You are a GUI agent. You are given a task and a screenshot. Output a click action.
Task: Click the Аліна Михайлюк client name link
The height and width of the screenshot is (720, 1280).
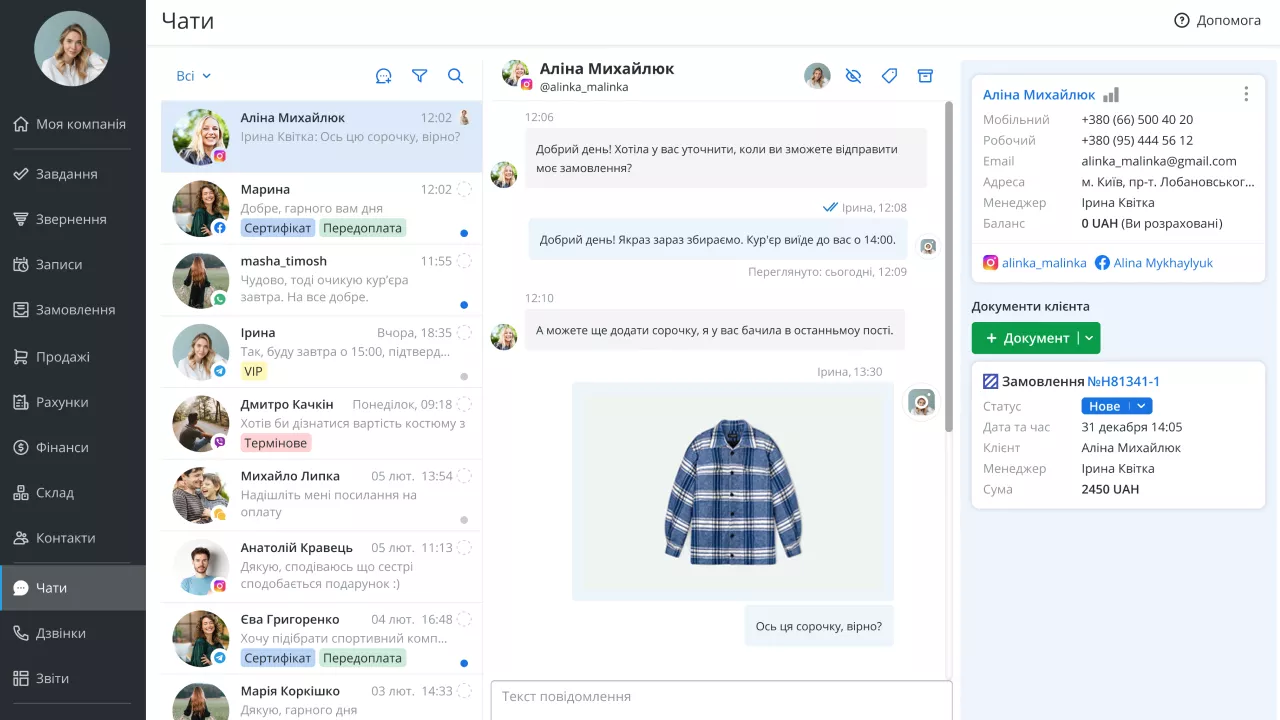click(x=1039, y=95)
